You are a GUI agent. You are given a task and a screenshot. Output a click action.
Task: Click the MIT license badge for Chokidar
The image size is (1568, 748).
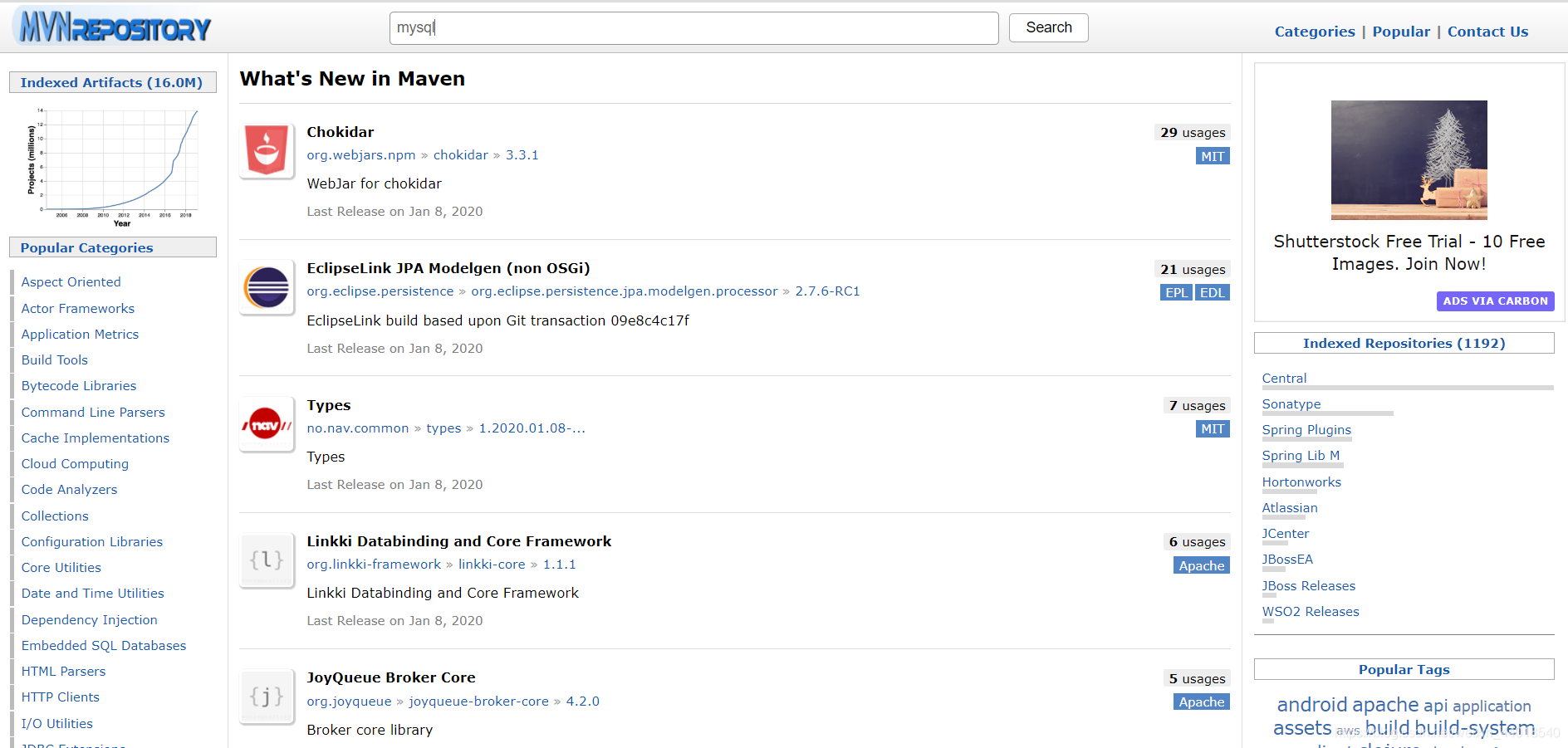[x=1212, y=156]
